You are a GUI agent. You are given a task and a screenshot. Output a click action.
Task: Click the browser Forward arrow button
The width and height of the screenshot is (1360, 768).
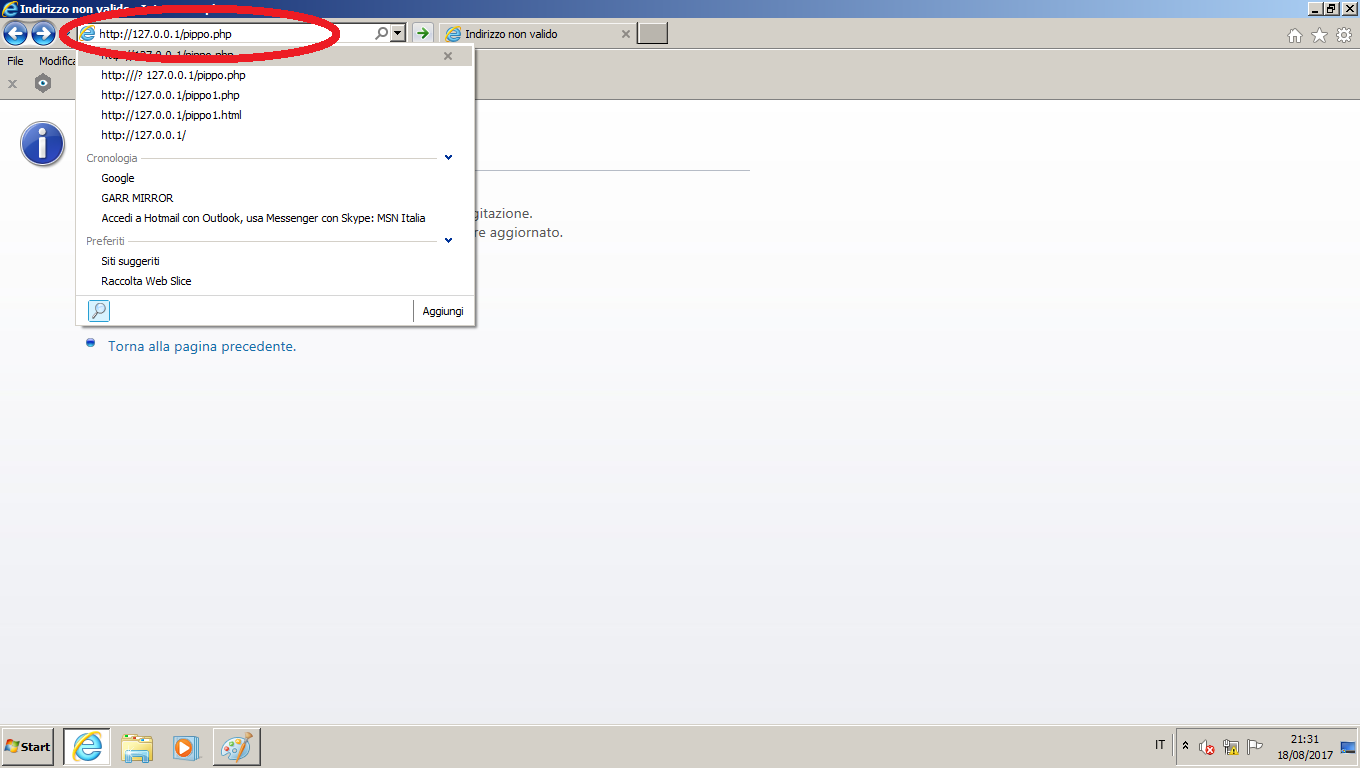point(43,34)
